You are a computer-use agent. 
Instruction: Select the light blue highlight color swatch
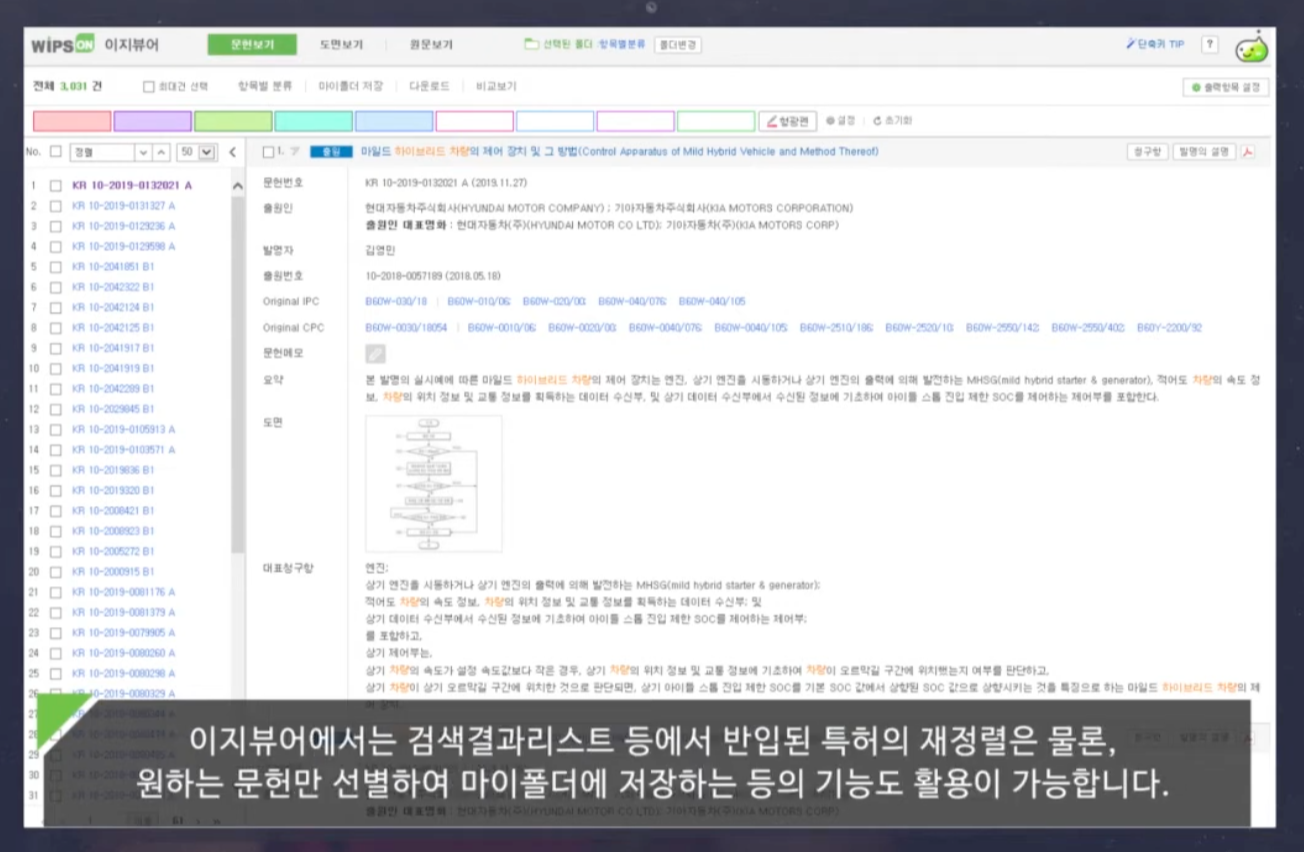pyautogui.click(x=394, y=121)
